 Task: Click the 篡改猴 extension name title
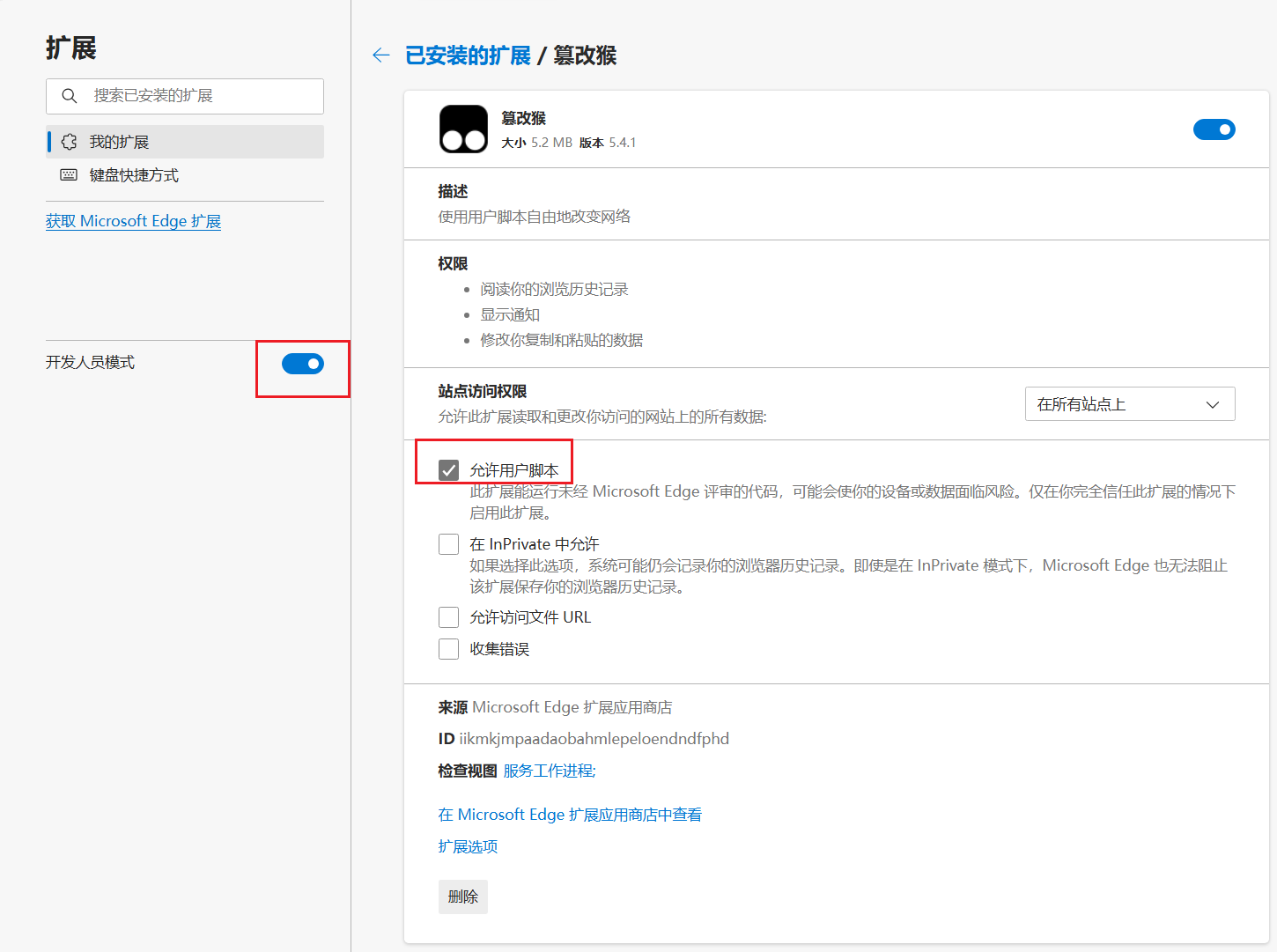tap(523, 118)
